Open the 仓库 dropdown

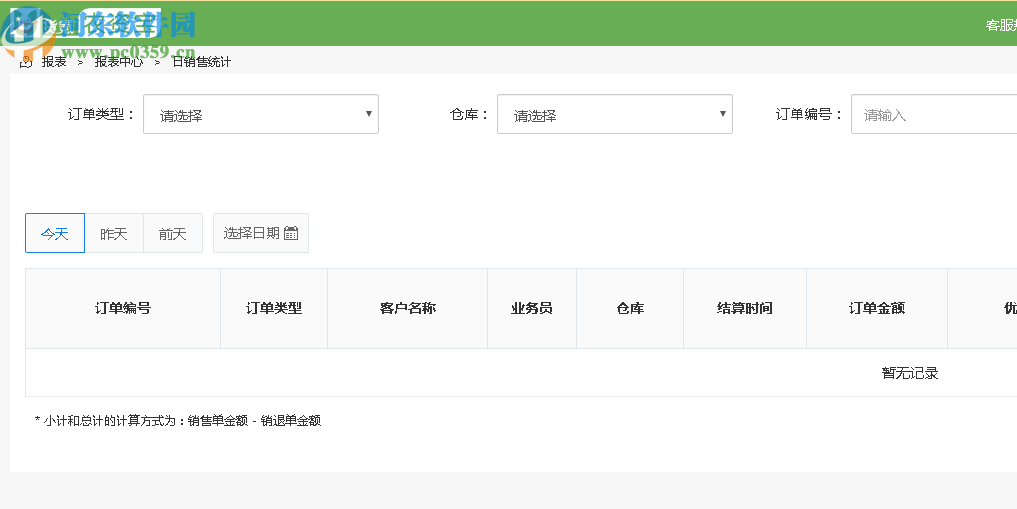click(615, 114)
